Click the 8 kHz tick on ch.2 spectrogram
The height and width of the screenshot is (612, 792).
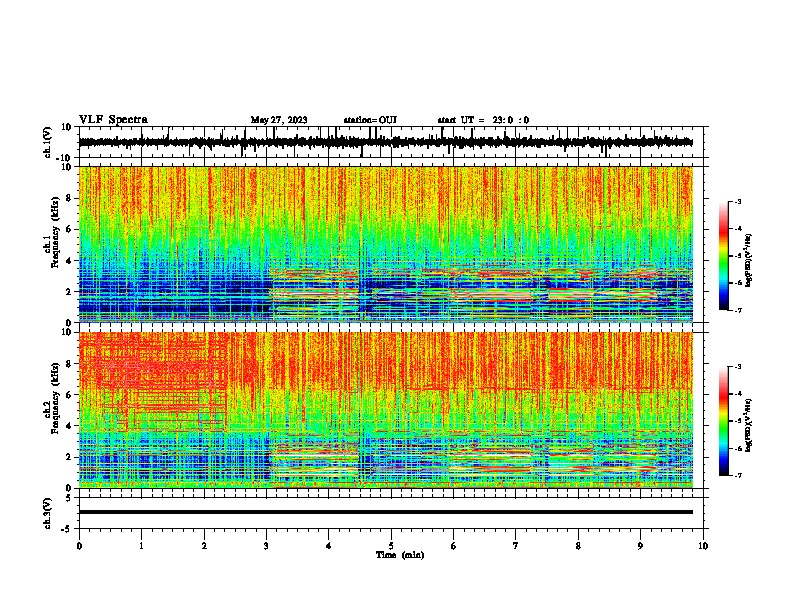click(x=70, y=364)
